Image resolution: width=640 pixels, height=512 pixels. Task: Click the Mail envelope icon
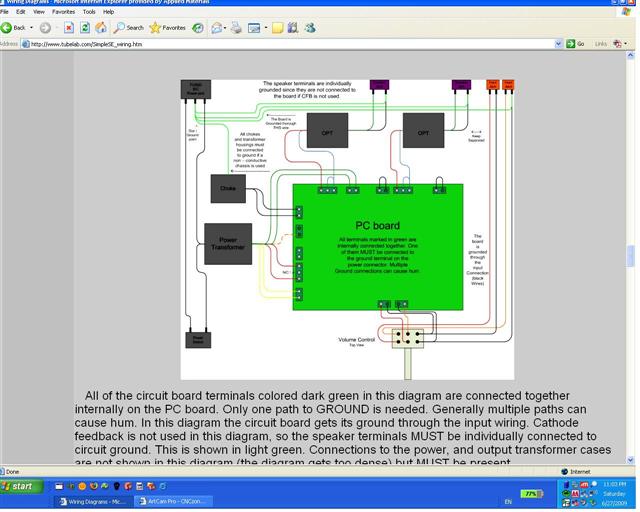click(216, 28)
